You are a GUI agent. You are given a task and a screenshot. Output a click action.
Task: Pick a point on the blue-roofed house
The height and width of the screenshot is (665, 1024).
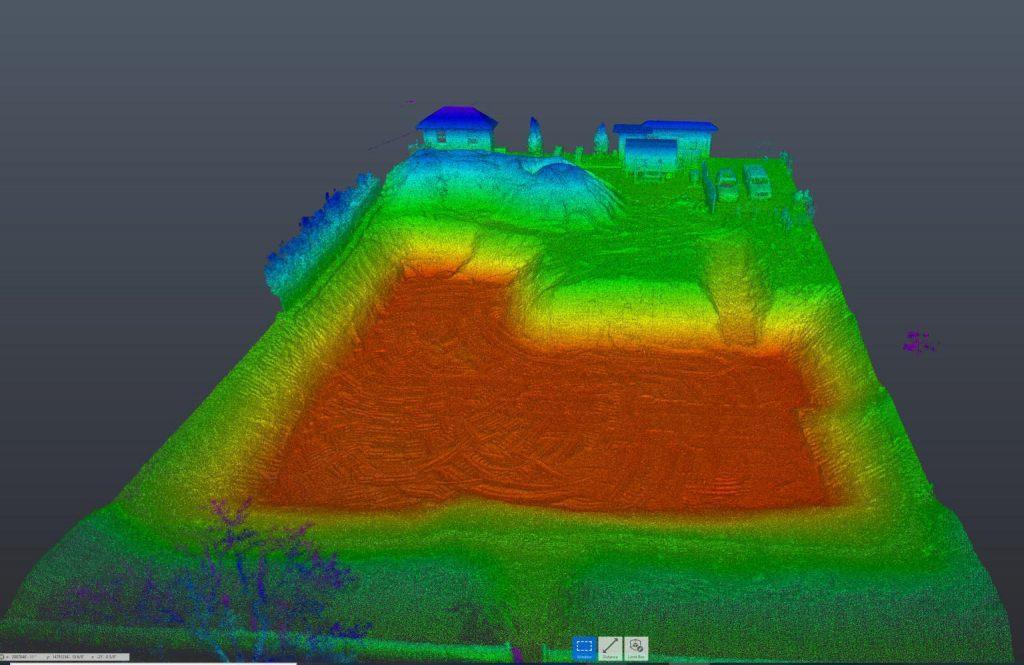456,120
